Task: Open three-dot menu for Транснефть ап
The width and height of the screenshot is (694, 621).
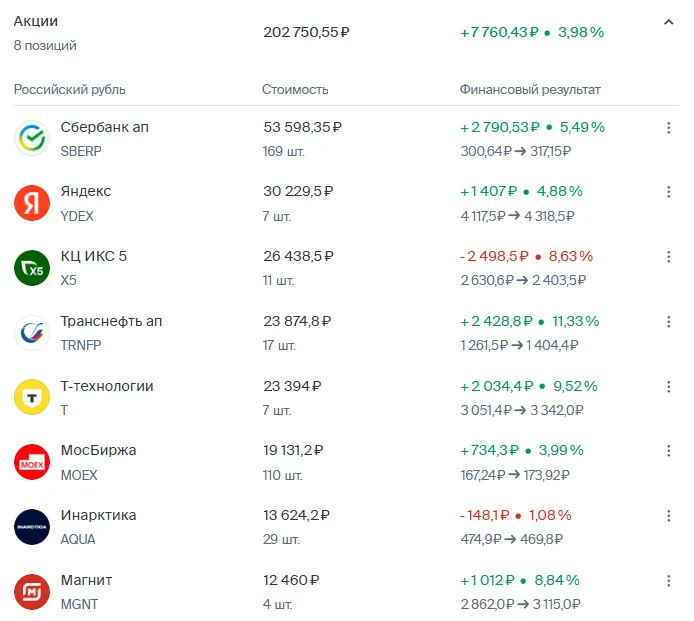Action: click(668, 322)
